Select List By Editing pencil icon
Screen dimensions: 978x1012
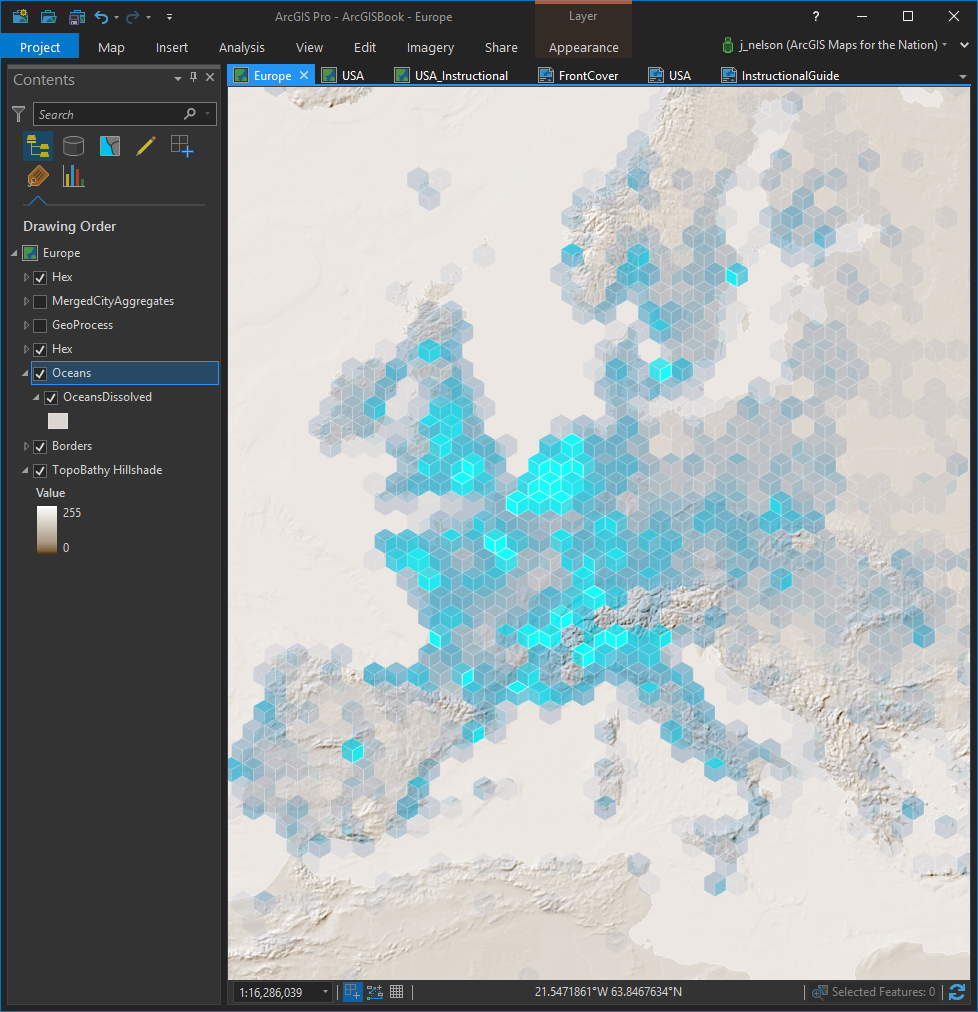point(146,146)
